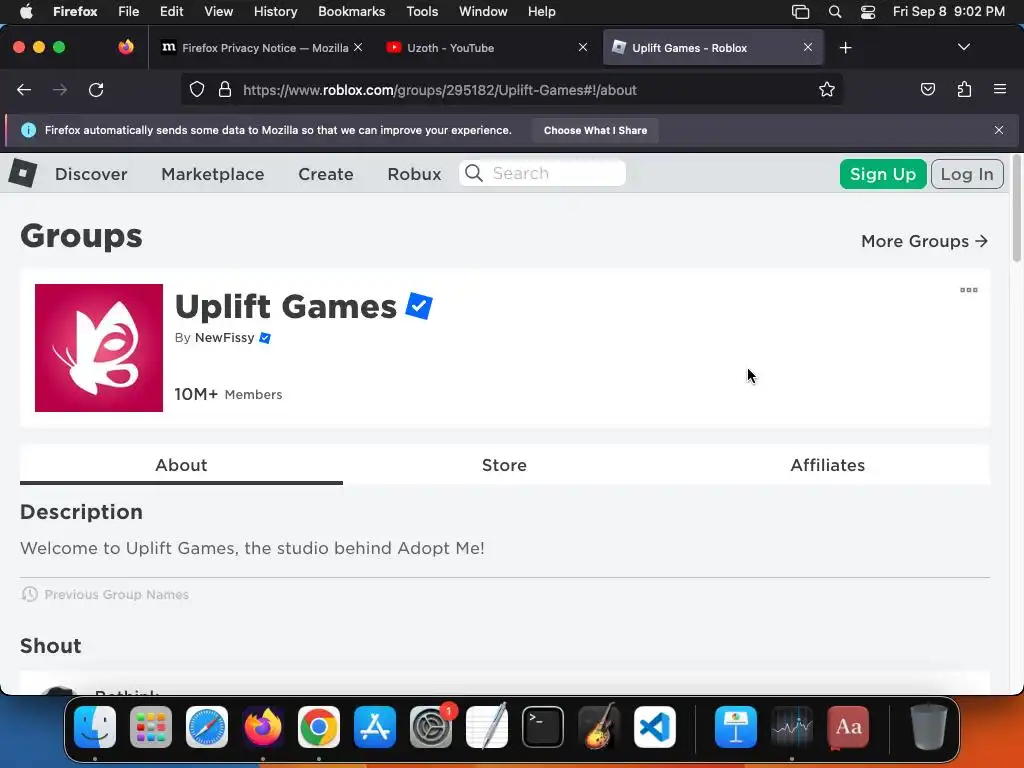Screen dimensions: 1024x768
Task: Open the tracking protection shield icon
Action: coord(197,89)
